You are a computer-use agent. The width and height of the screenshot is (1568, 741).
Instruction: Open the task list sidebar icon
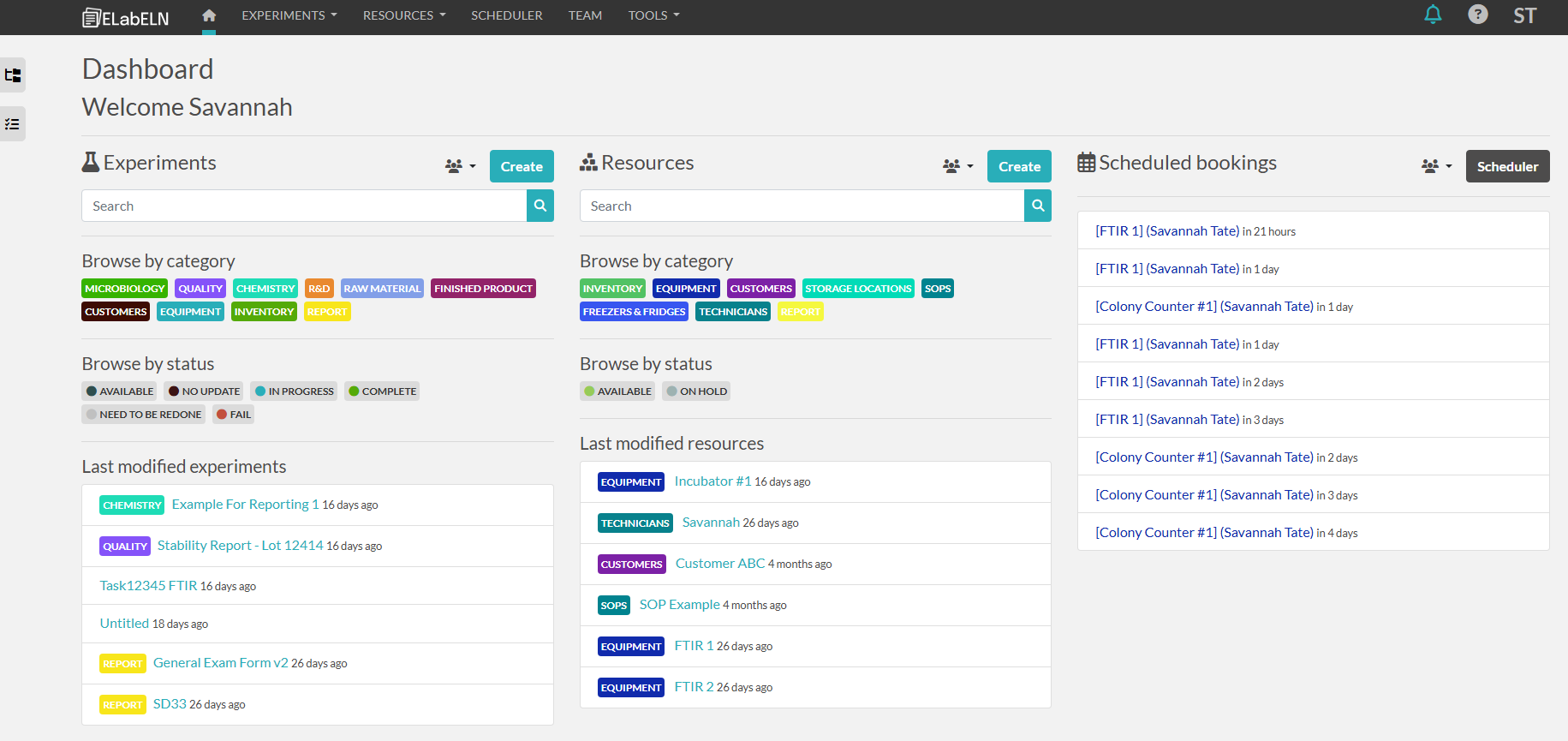coord(13,124)
